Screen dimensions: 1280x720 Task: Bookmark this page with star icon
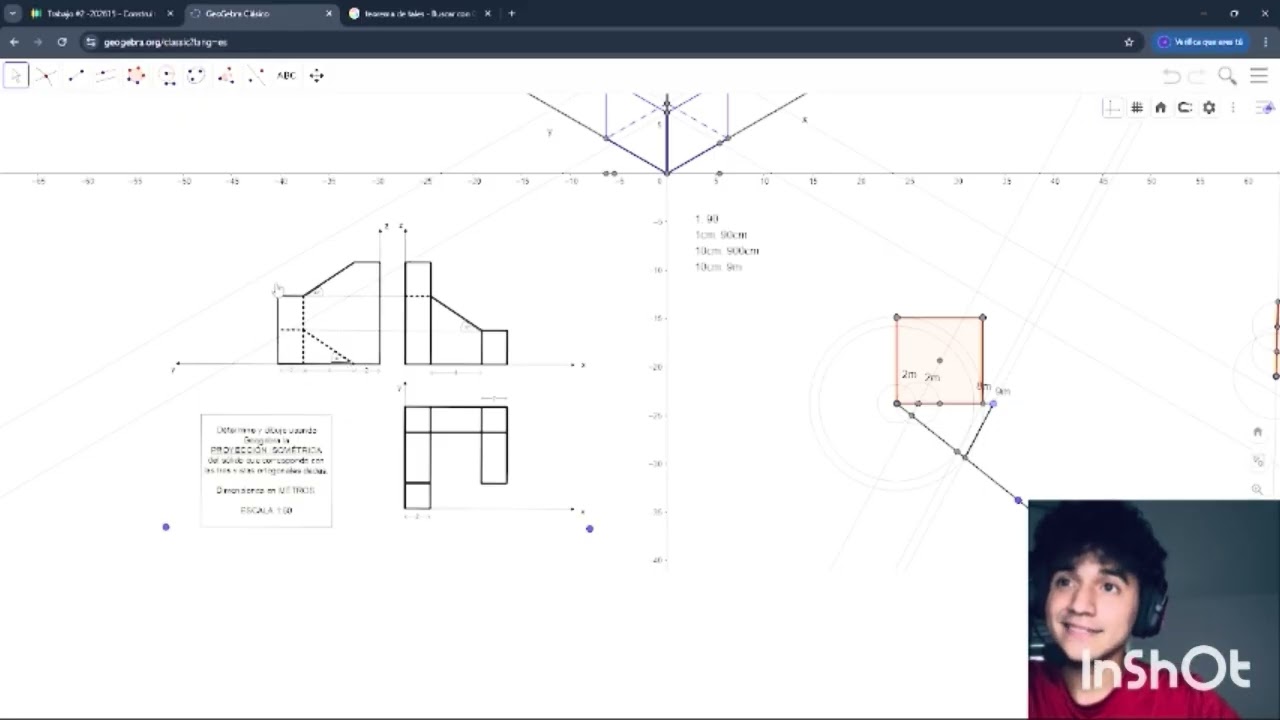click(x=1129, y=42)
